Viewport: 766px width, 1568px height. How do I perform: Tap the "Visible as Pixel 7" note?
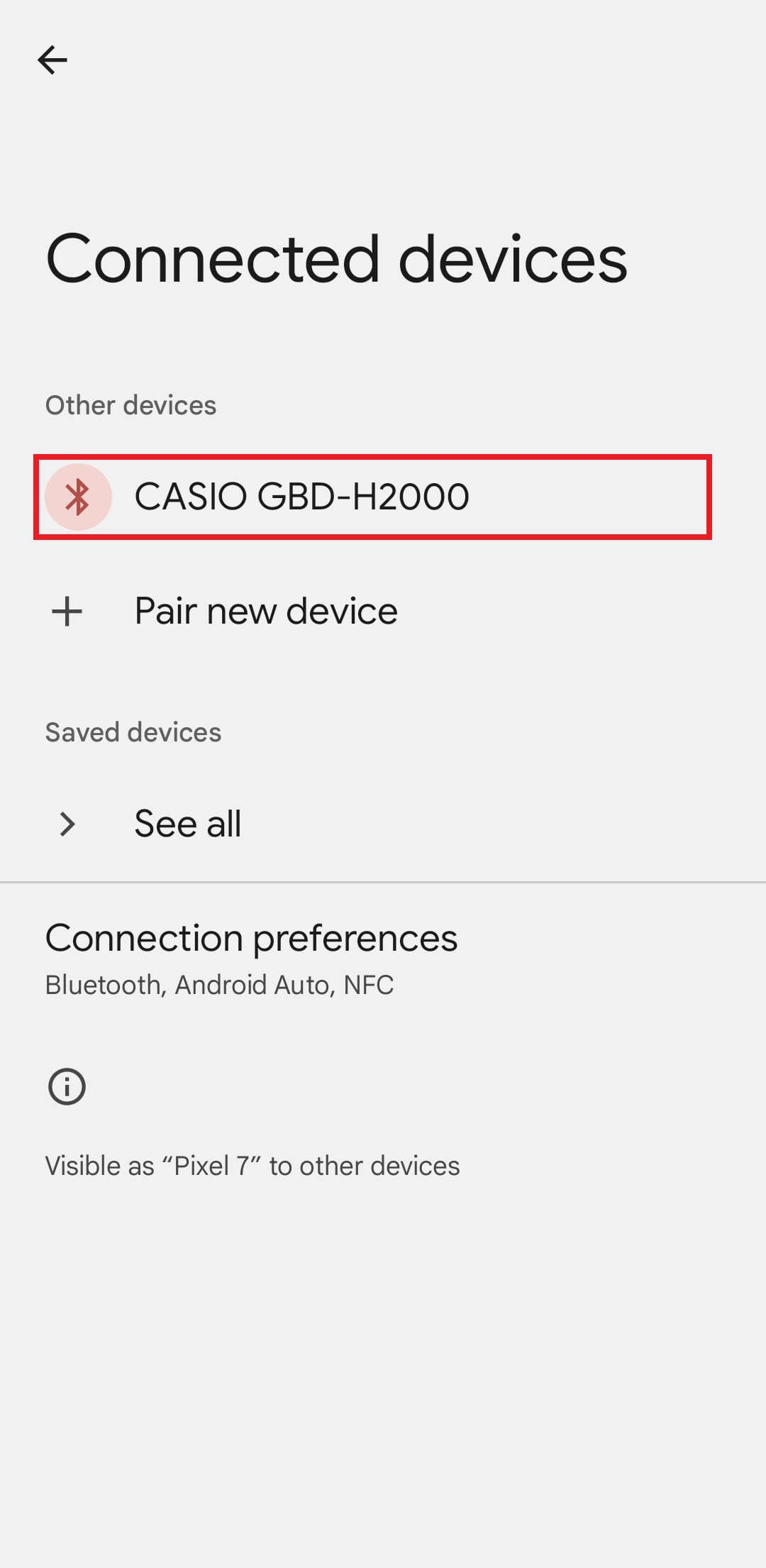tap(252, 1166)
